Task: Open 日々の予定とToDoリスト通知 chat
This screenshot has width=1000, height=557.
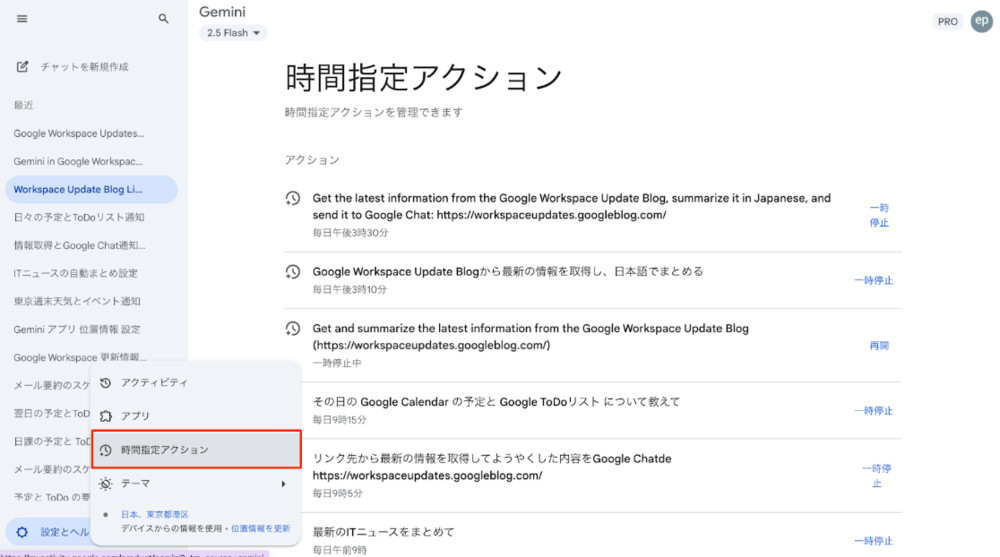Action: pyautogui.click(x=79, y=217)
